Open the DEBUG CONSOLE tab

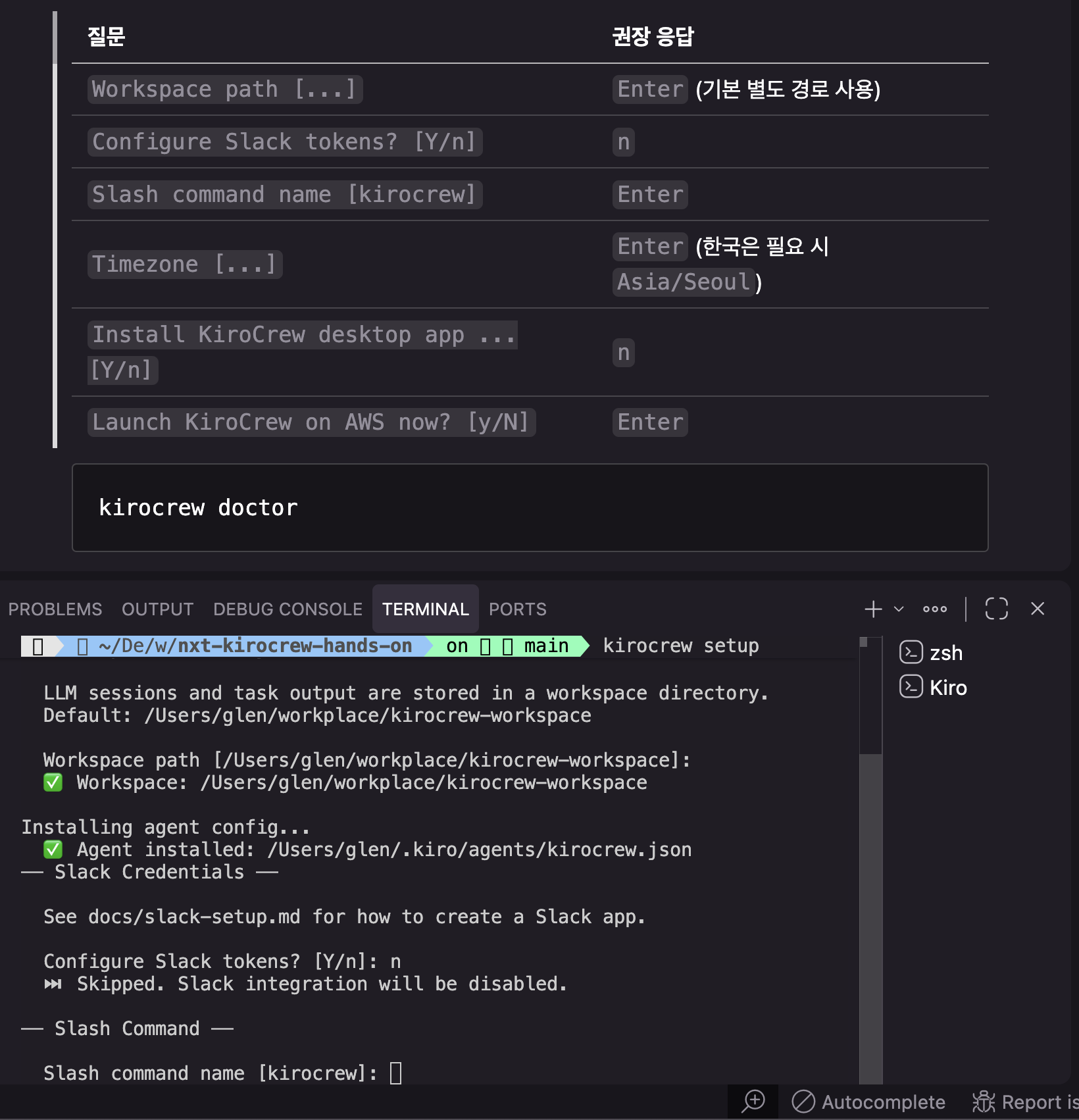[288, 609]
